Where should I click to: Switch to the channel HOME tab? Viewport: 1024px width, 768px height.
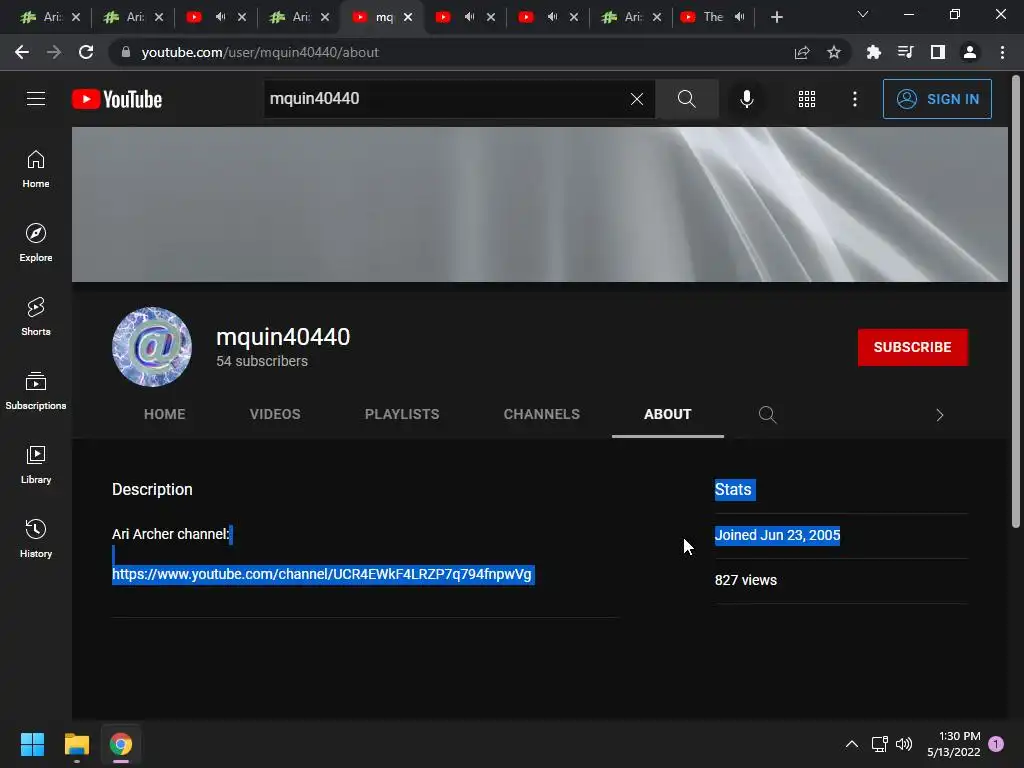pos(165,414)
